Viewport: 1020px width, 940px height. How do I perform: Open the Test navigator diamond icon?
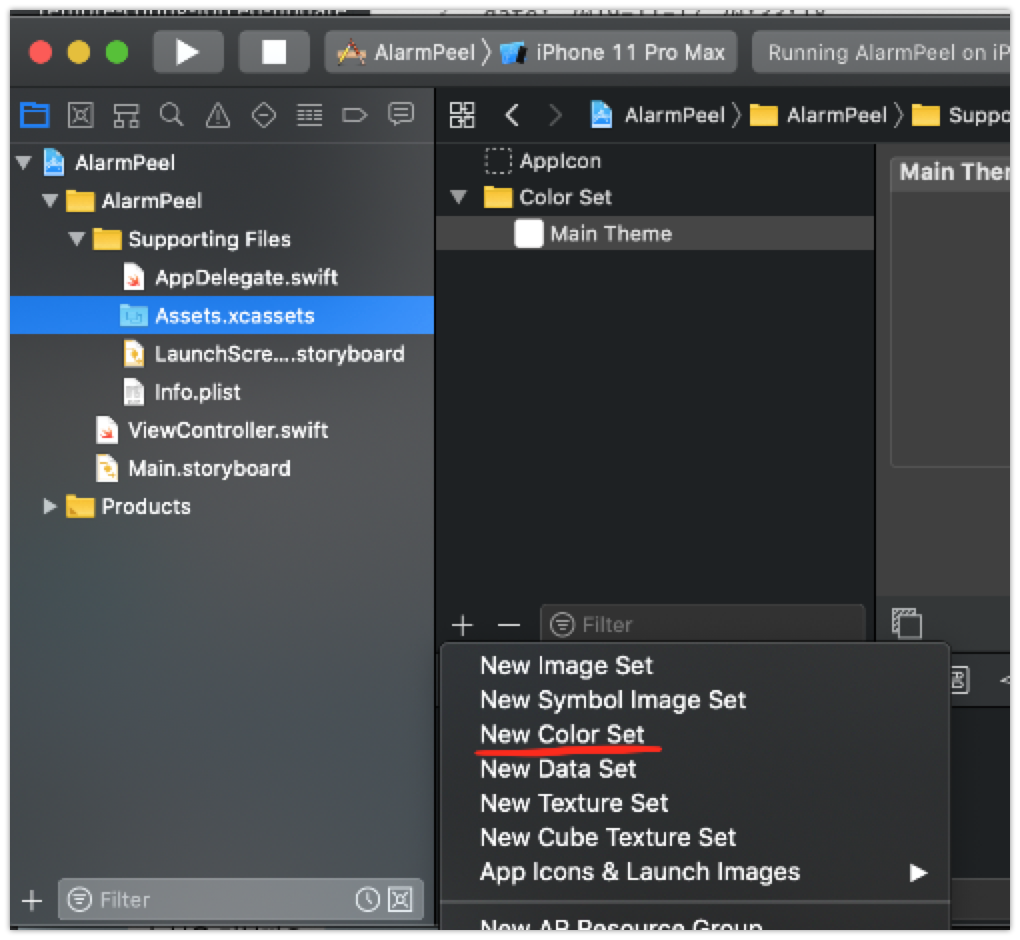[x=263, y=116]
